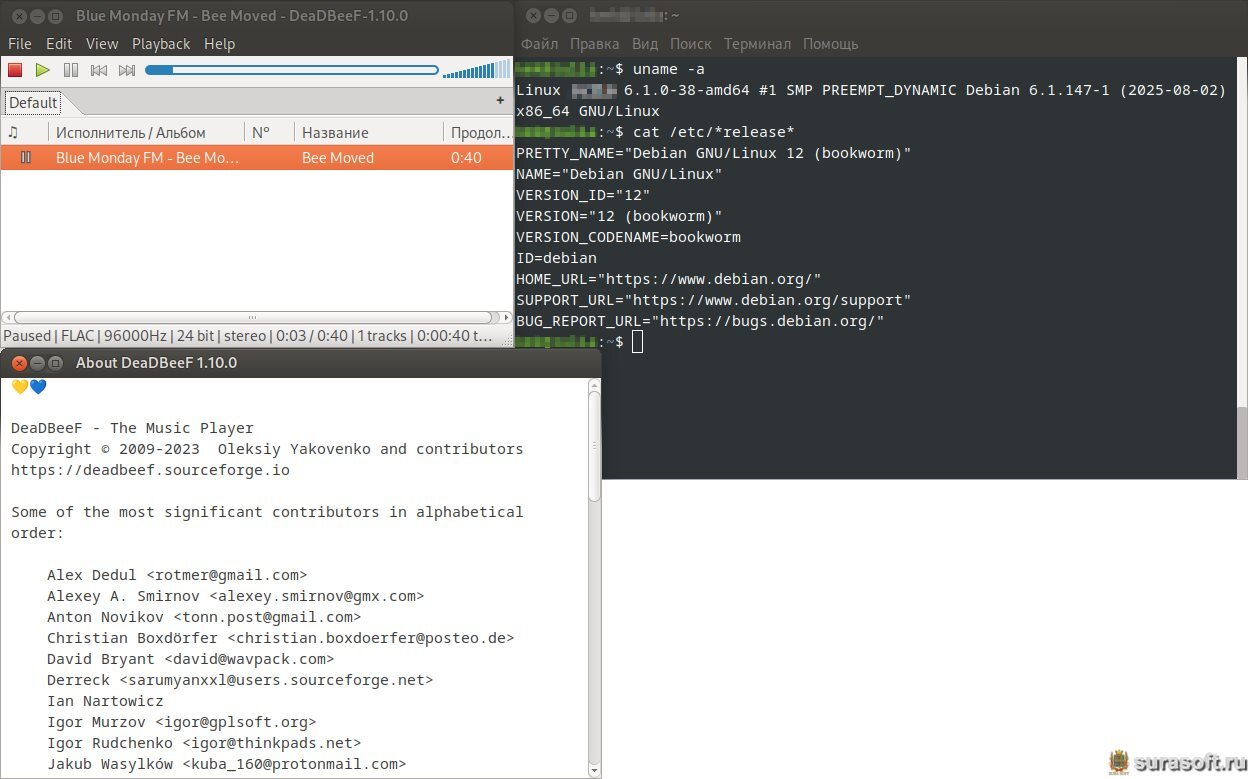Click the Derreck contributor line
This screenshot has height=779, width=1248.
[240, 680]
